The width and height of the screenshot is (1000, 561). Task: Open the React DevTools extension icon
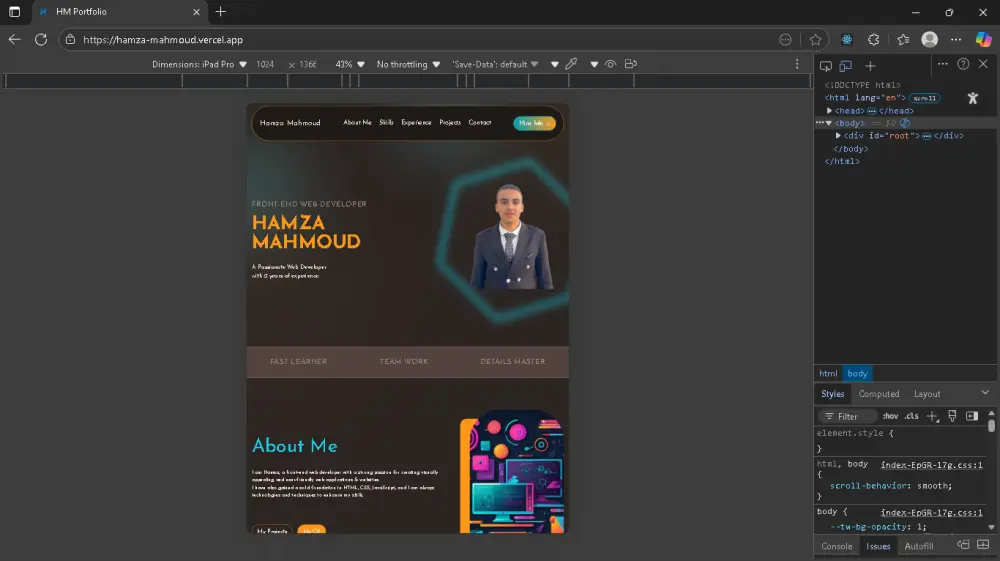point(846,40)
